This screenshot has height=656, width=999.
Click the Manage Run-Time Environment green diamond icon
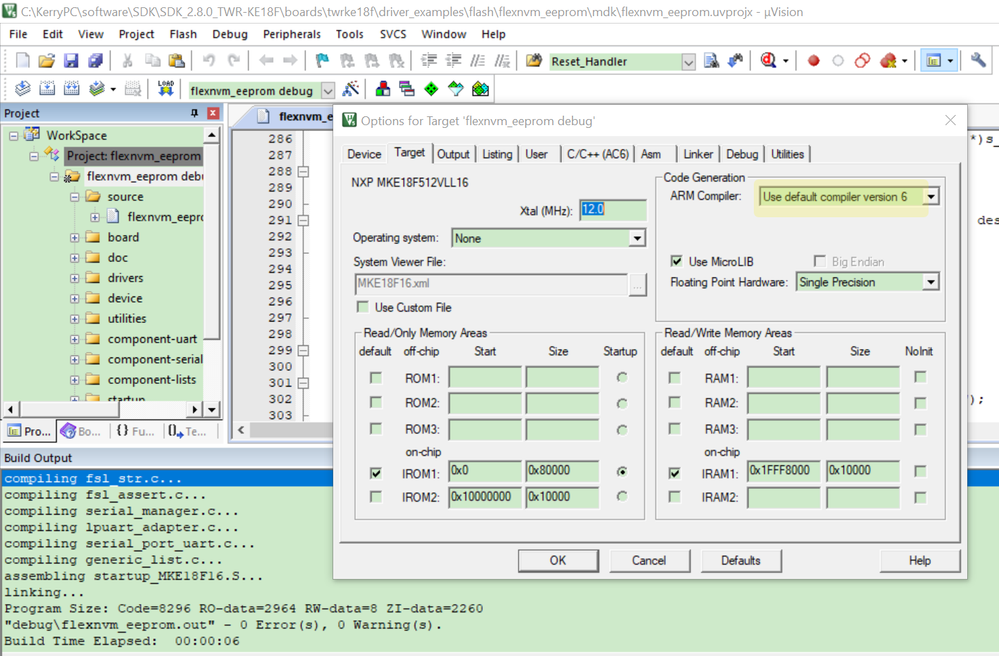pos(431,90)
